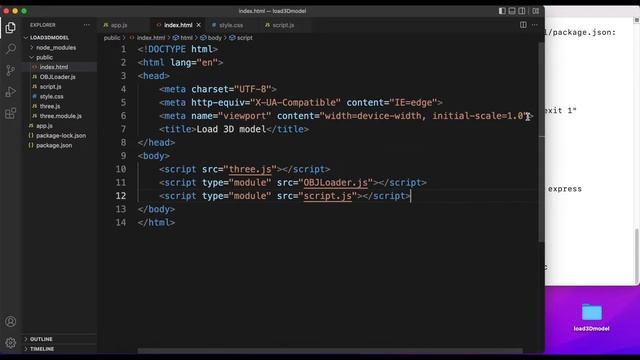Click the closing head tag on line 8
Viewport: 640px width, 360px height.
coord(156,142)
